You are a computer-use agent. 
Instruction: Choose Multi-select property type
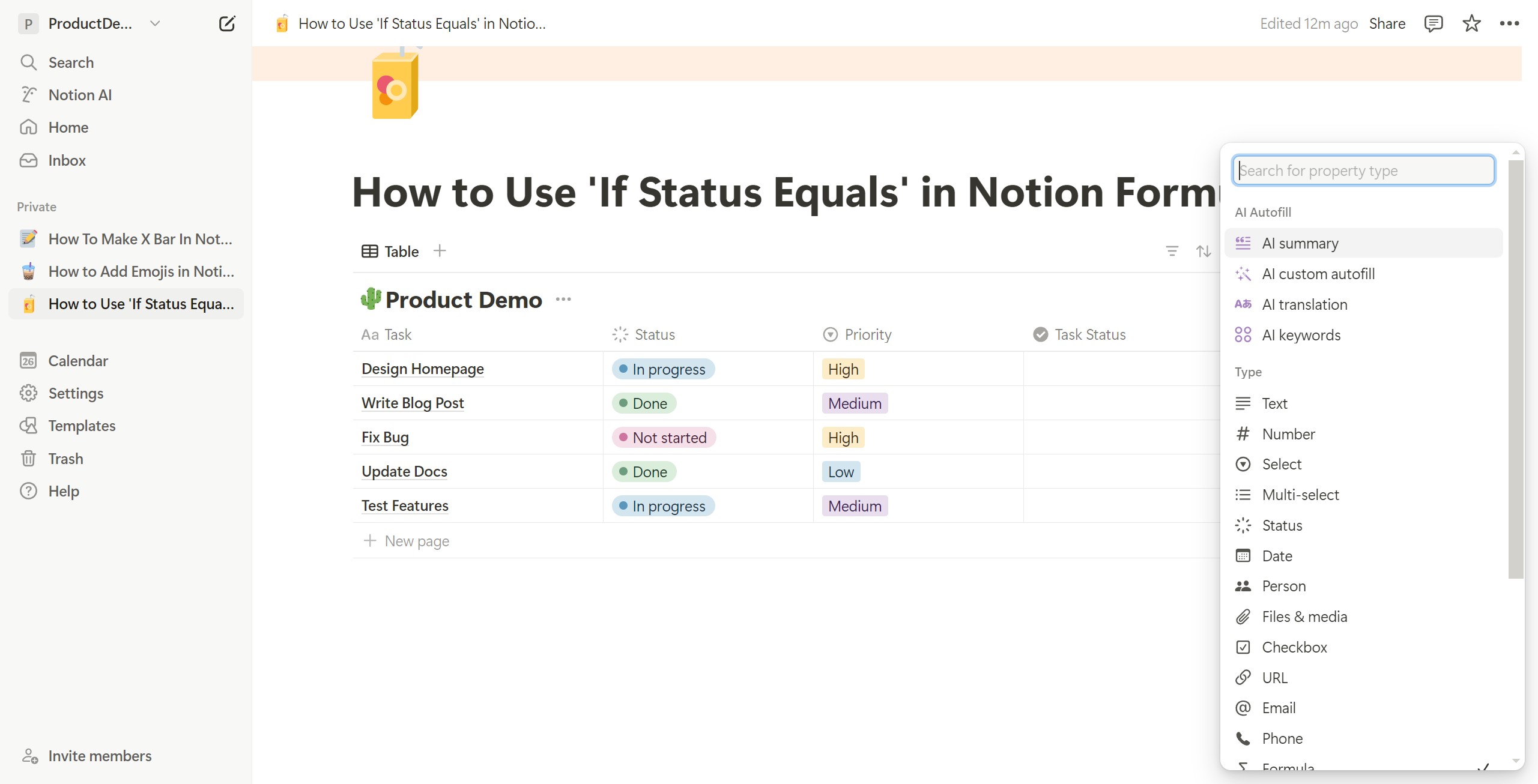1363,495
